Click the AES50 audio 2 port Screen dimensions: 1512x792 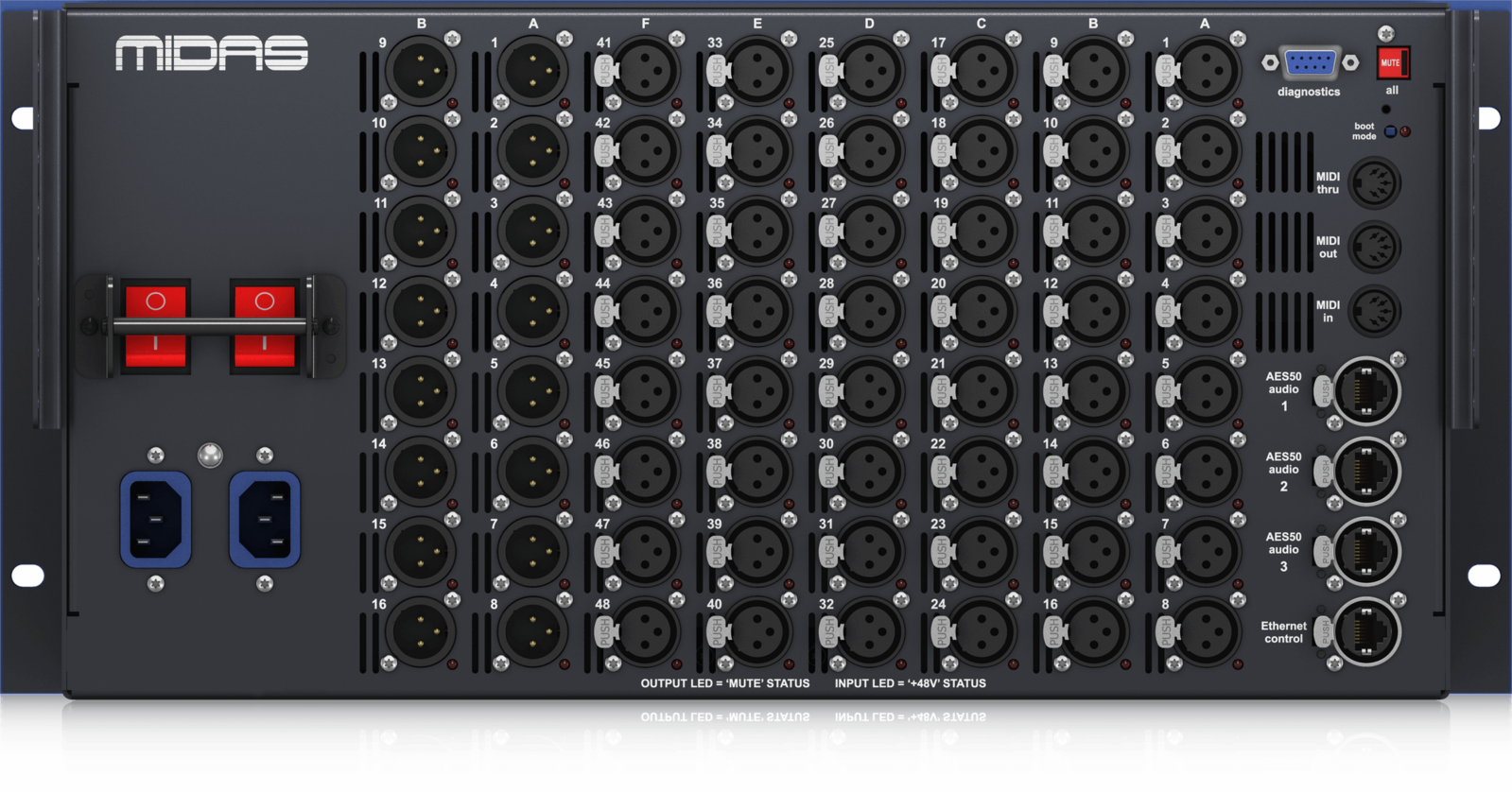(1366, 471)
